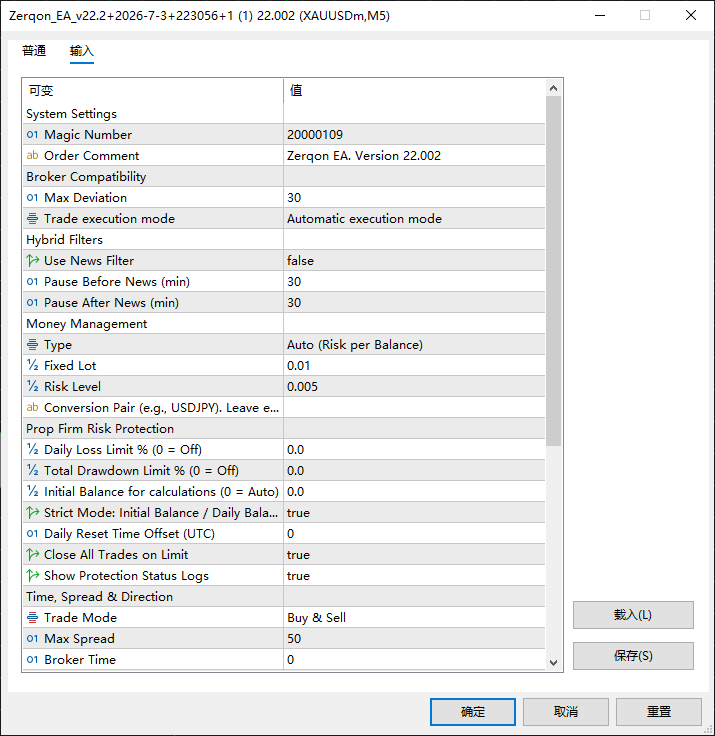Close the Zerqon EA dialog window
The width and height of the screenshot is (715, 736).
coord(691,15)
